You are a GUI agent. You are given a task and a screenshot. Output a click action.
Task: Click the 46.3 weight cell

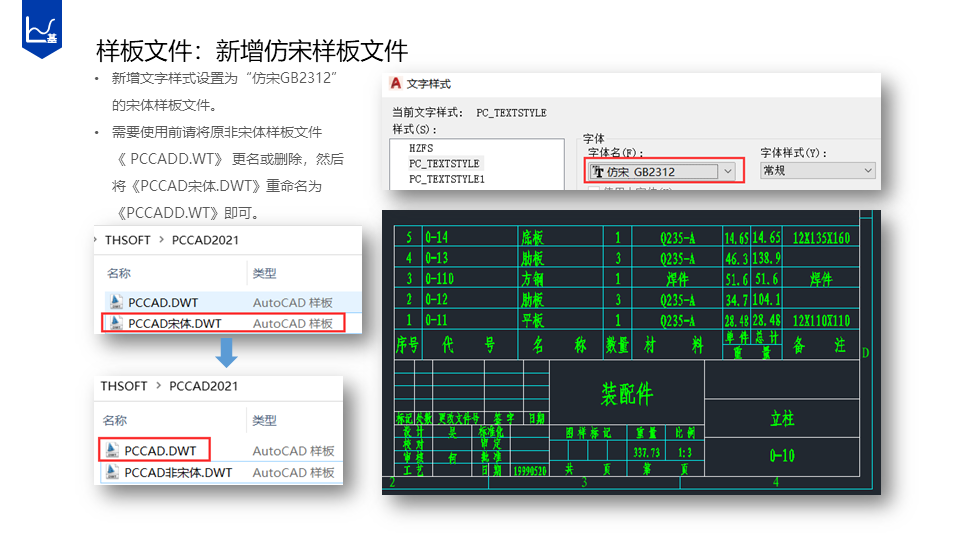coord(737,258)
